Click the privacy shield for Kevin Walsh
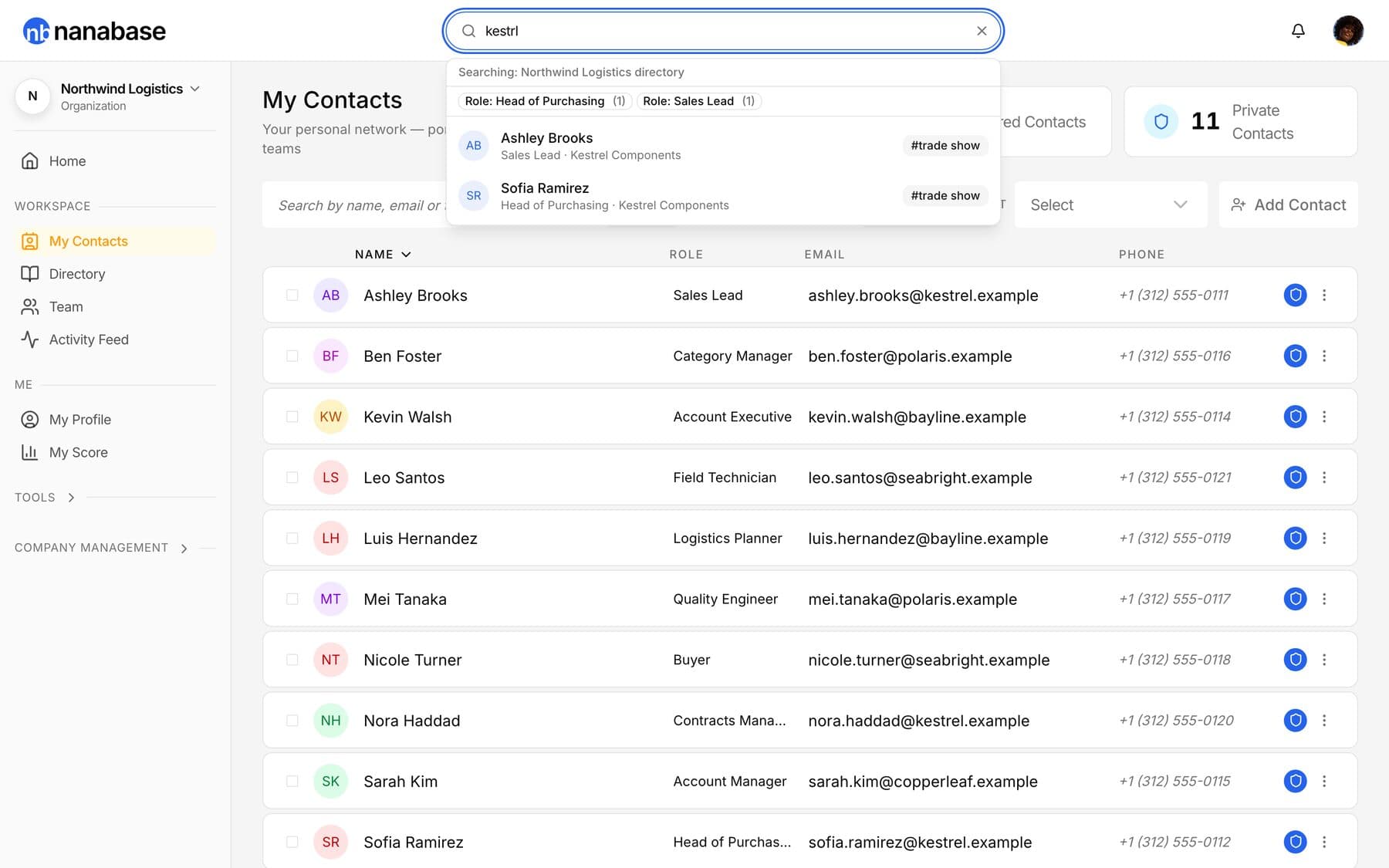Viewport: 1389px width, 868px height. [1295, 417]
